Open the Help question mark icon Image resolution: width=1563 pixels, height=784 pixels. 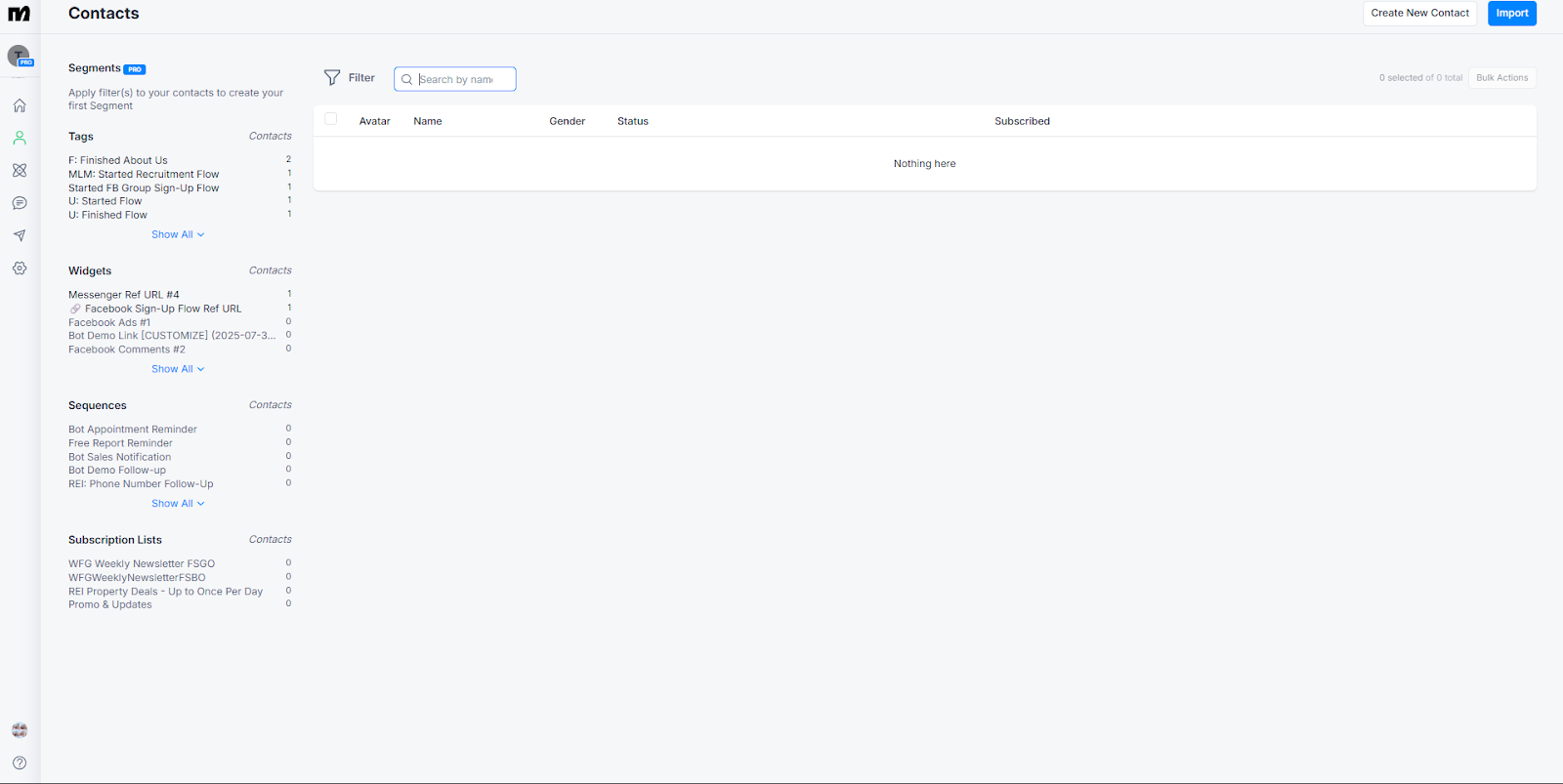pos(20,763)
